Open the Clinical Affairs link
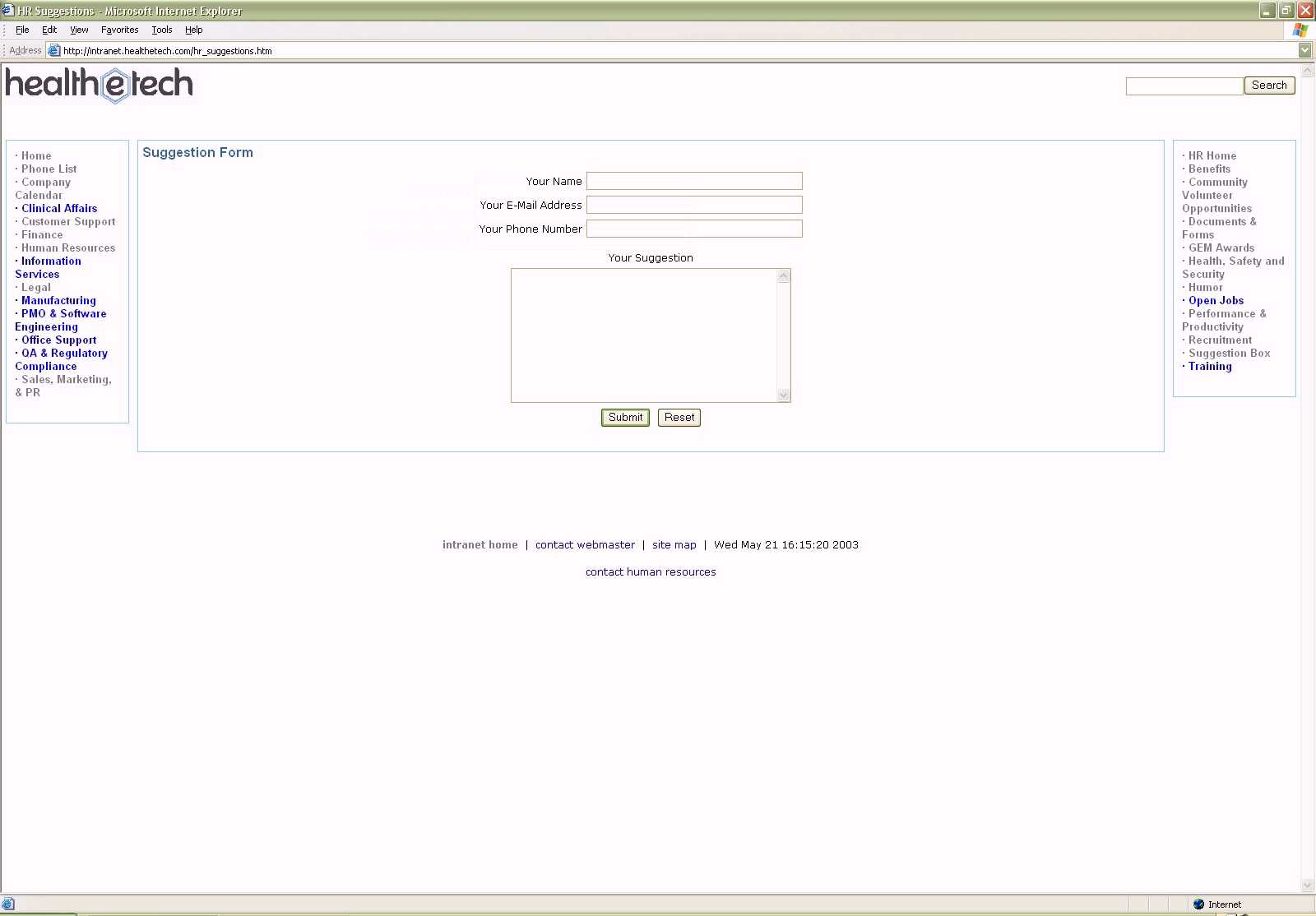This screenshot has height=916, width=1316. tap(59, 209)
